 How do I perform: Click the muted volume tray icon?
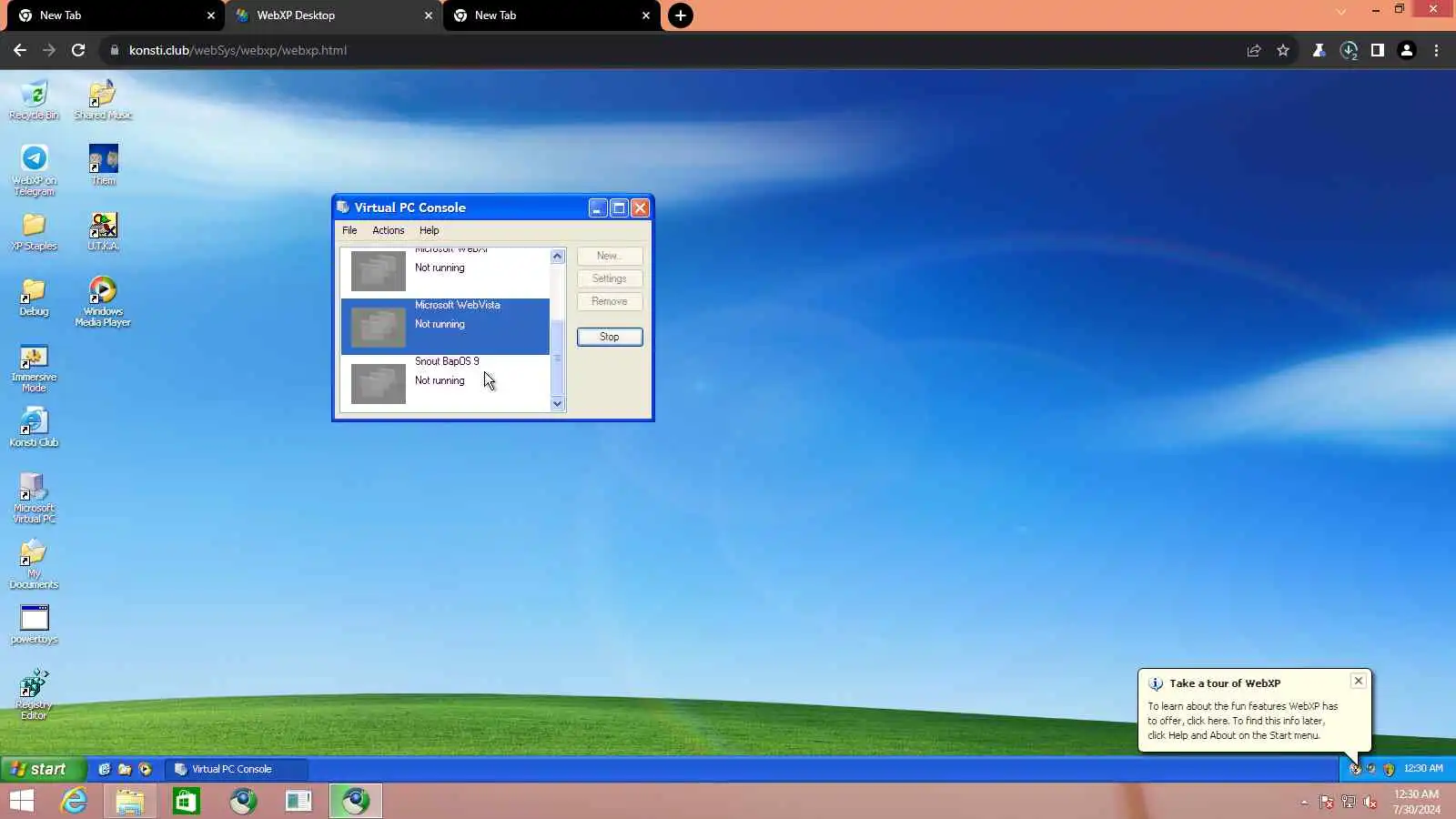coord(1370,802)
